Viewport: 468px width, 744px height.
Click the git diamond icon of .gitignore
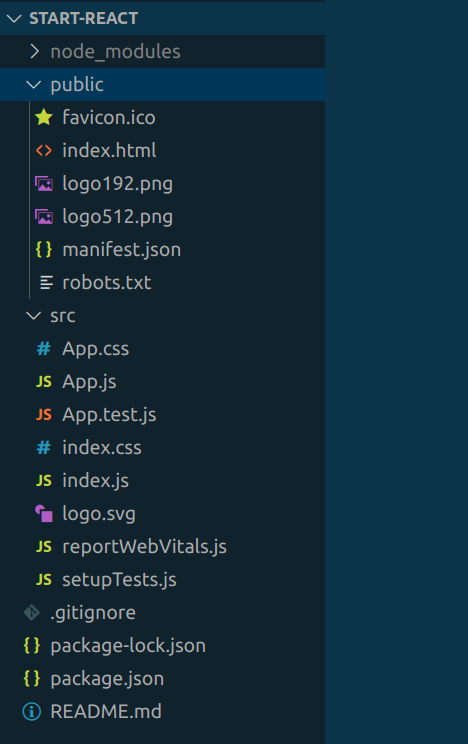point(32,613)
